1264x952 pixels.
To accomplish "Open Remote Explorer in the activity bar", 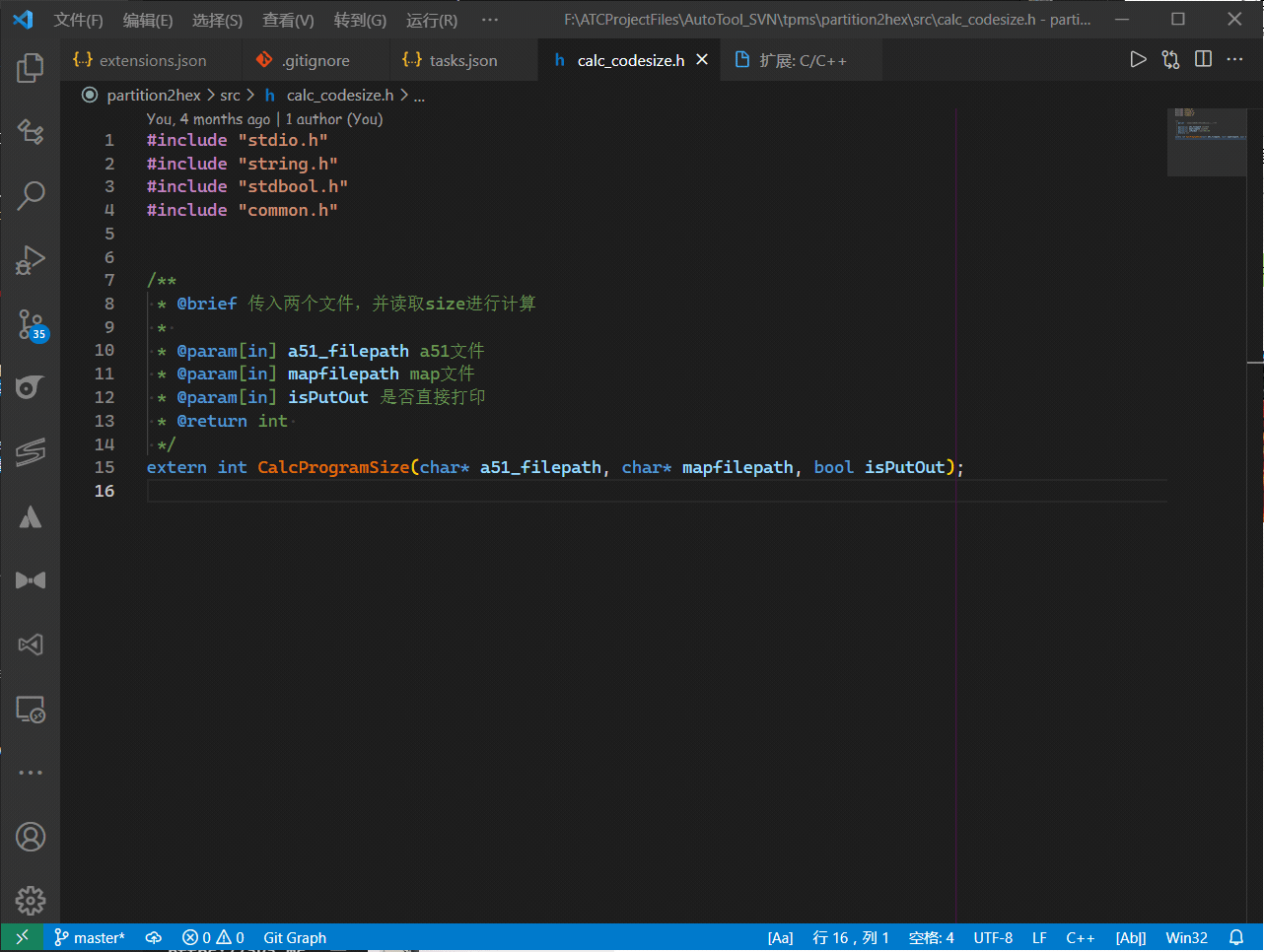I will [31, 710].
